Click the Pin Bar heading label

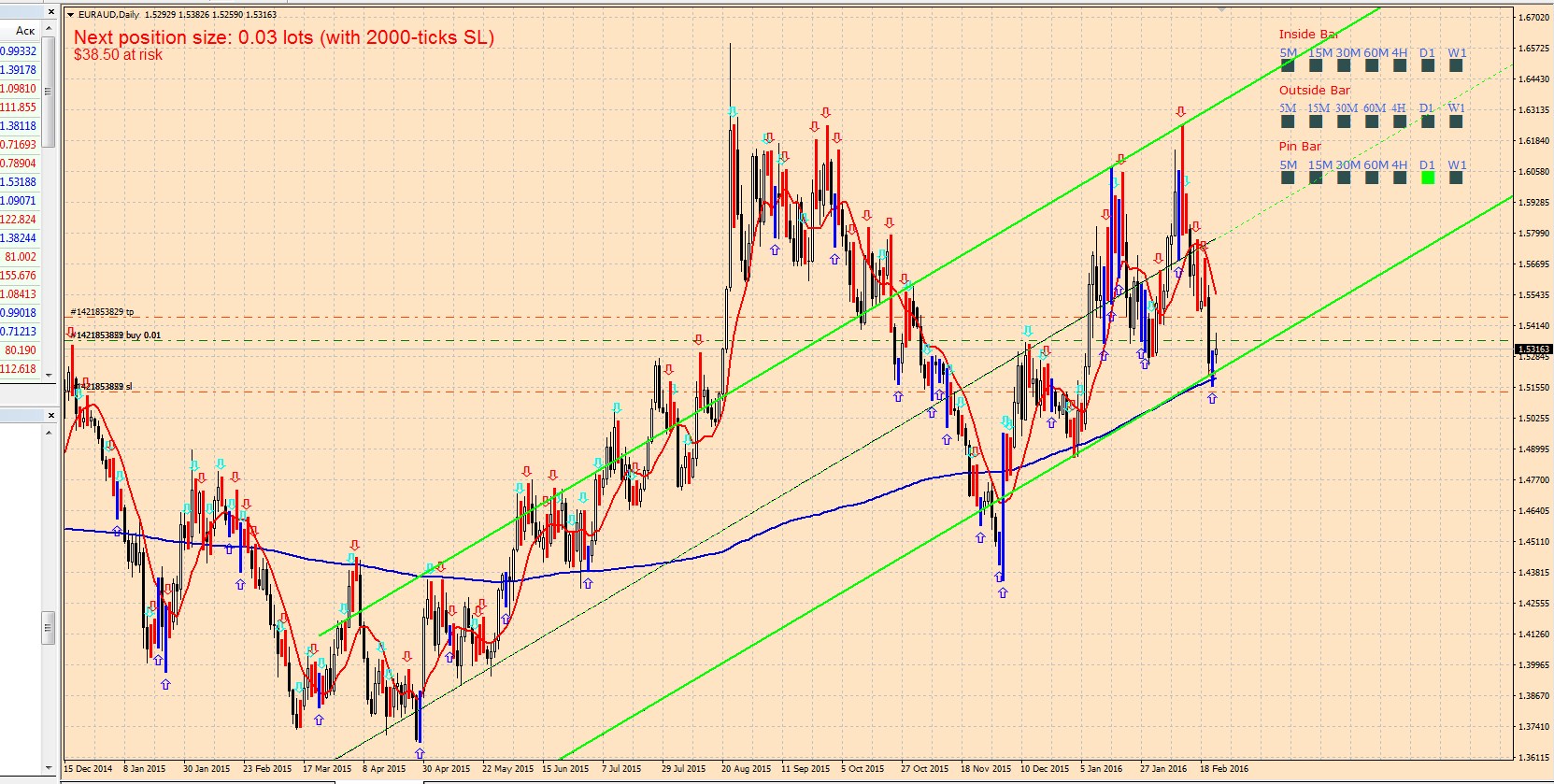click(x=1300, y=147)
